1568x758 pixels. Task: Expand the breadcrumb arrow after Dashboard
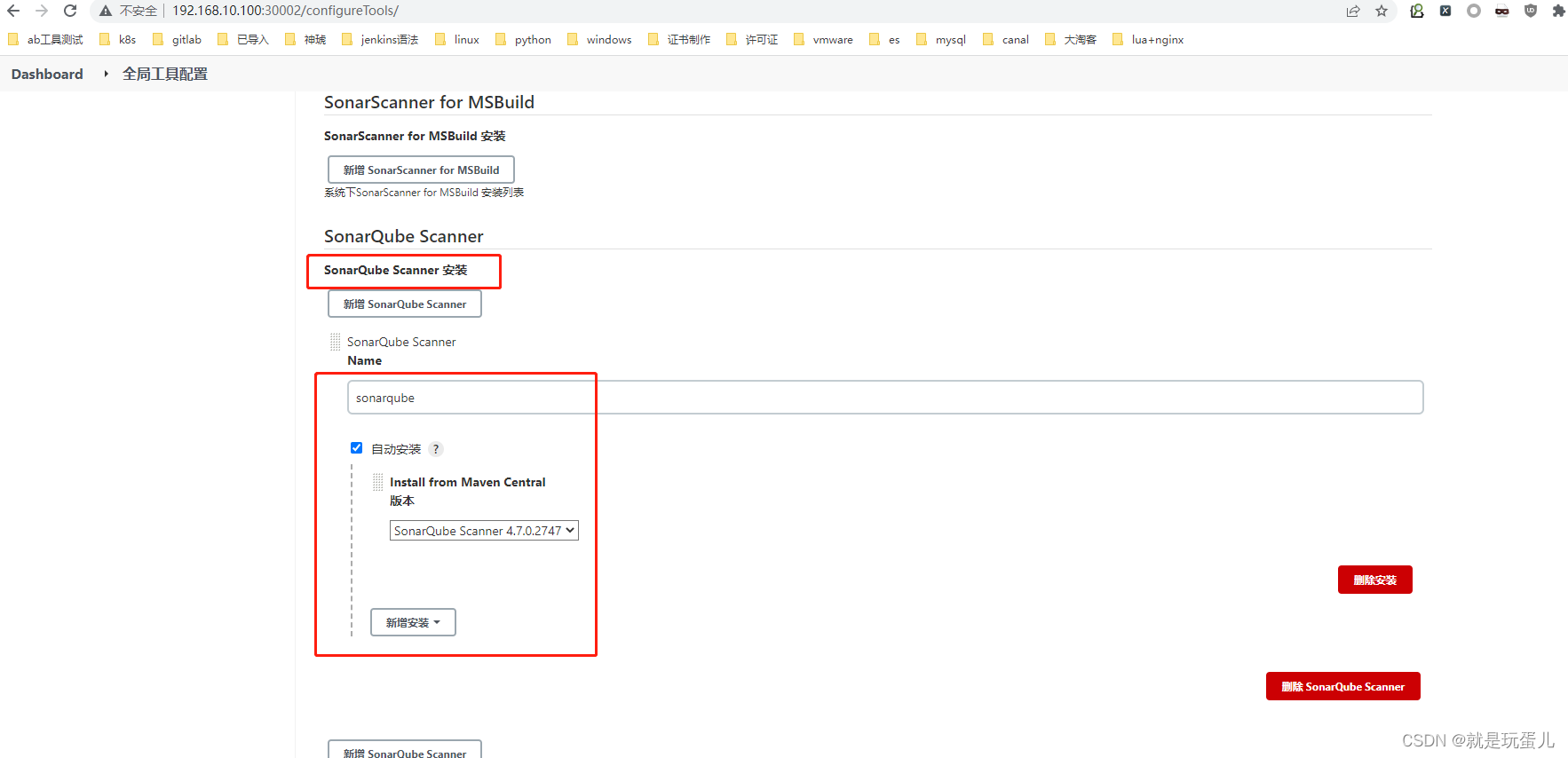(106, 74)
